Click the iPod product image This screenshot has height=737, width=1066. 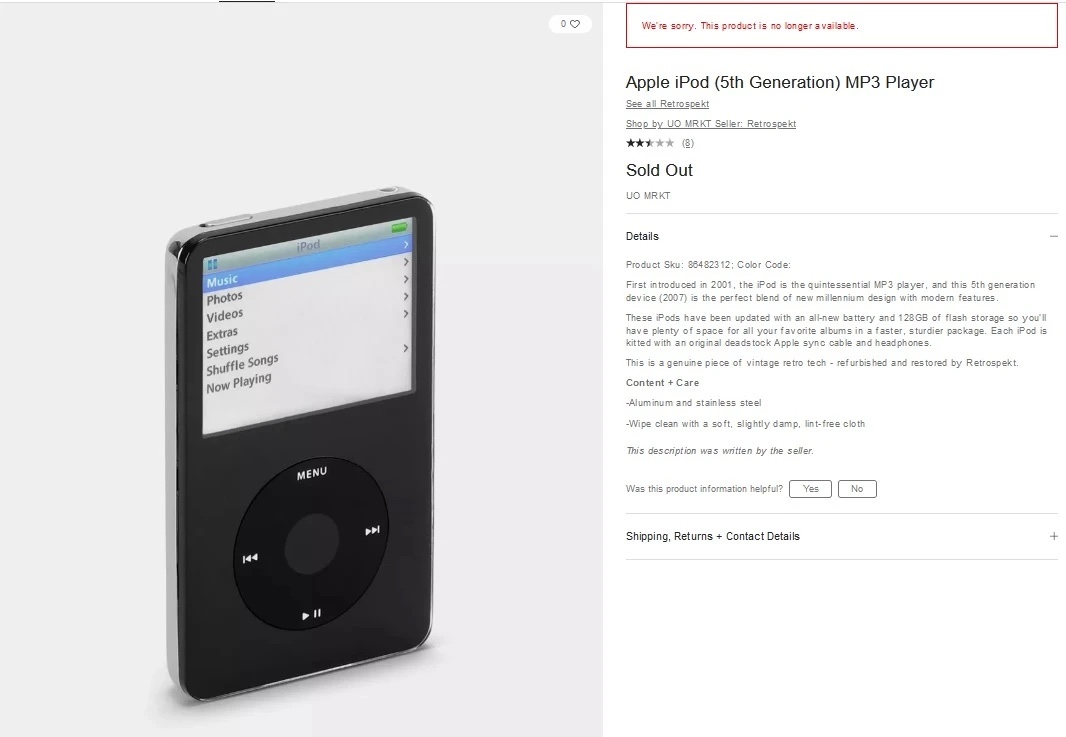pos(300,445)
